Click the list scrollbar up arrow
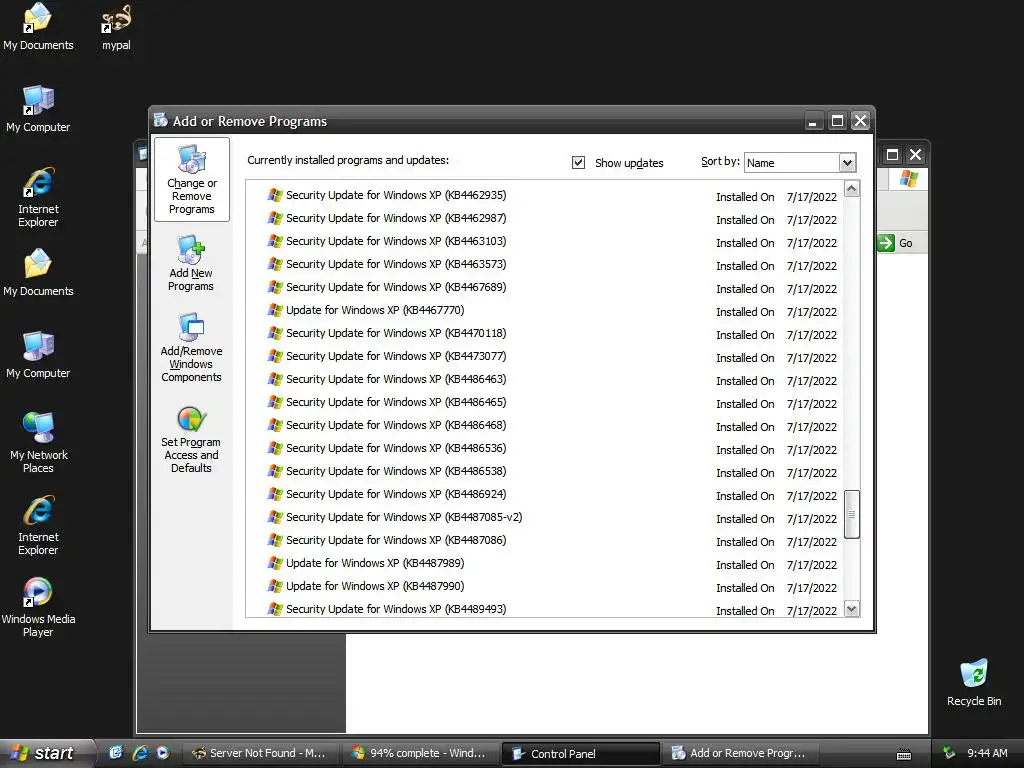The height and width of the screenshot is (768, 1024). click(851, 189)
